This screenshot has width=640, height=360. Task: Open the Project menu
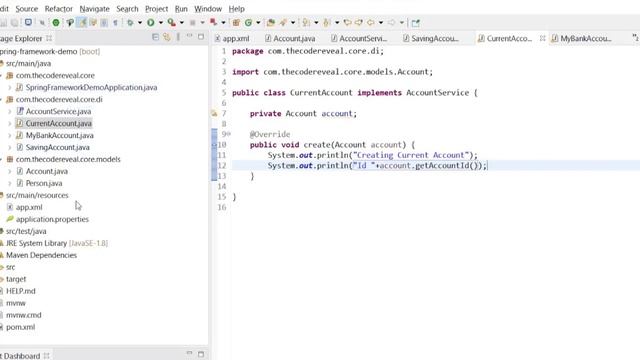pos(156,9)
